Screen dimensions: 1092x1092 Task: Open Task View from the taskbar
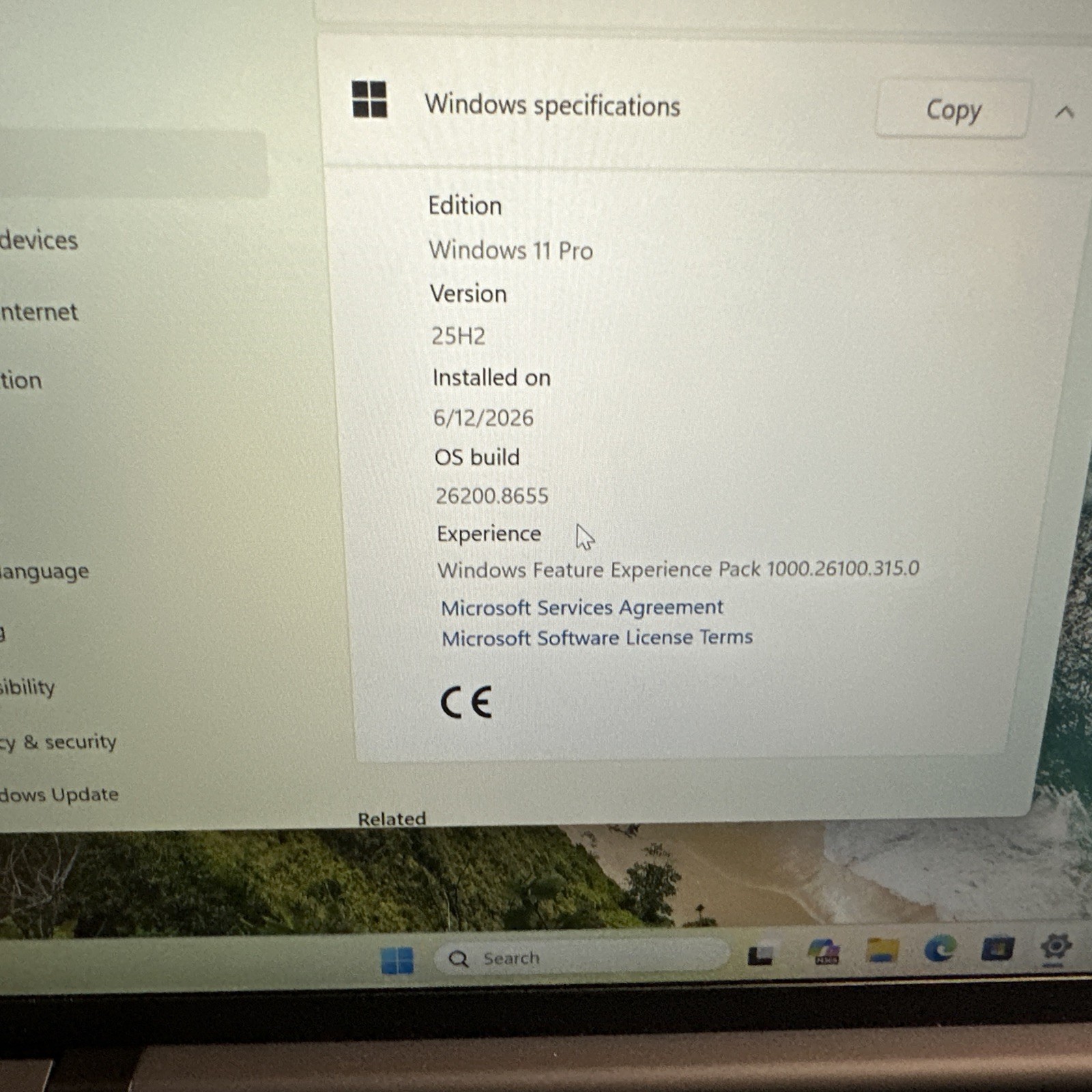(x=760, y=954)
